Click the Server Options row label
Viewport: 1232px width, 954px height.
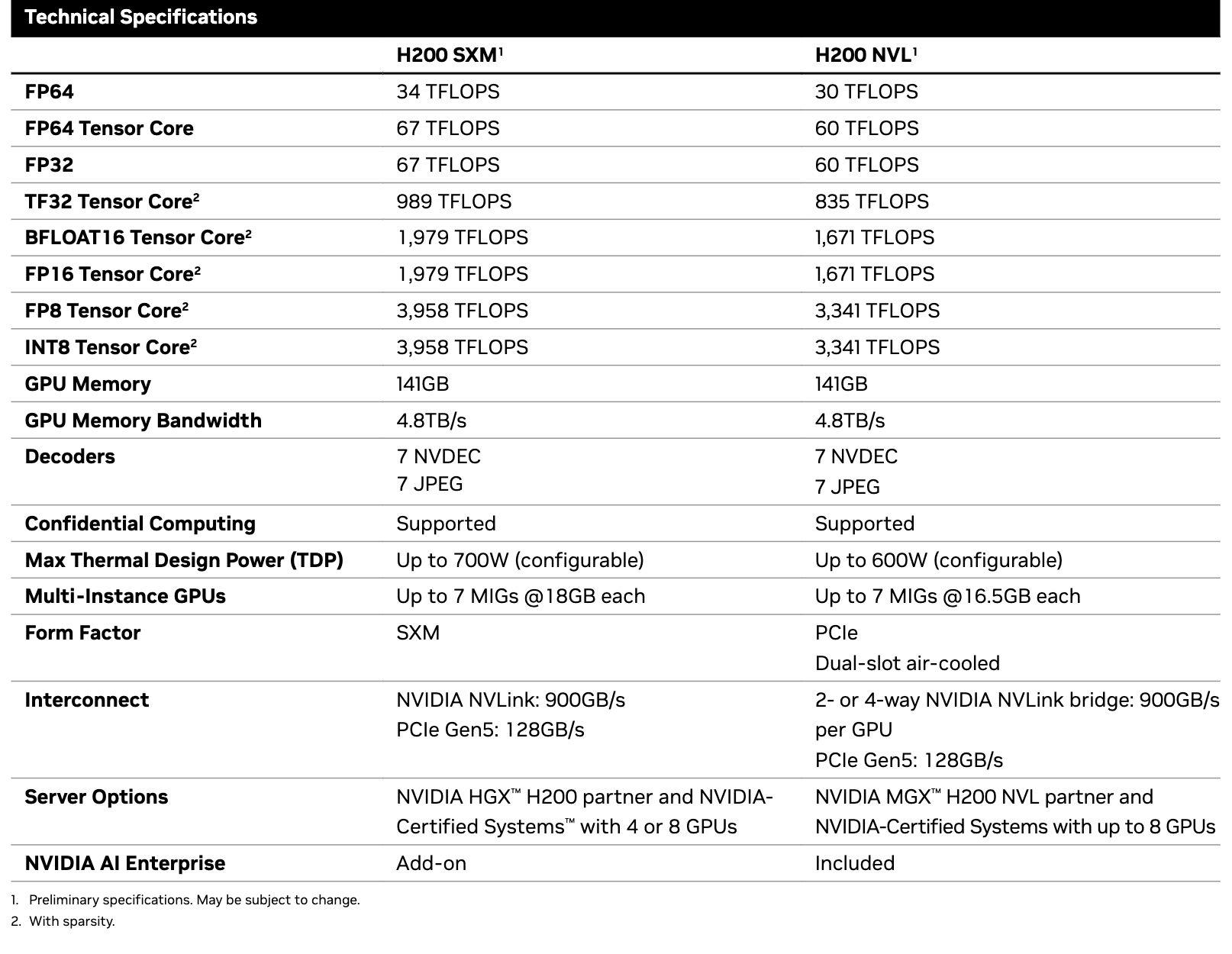[x=96, y=797]
